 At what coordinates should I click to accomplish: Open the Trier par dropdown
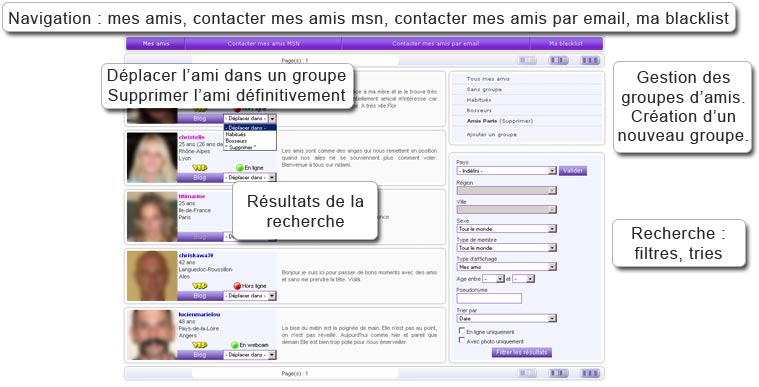coord(506,318)
